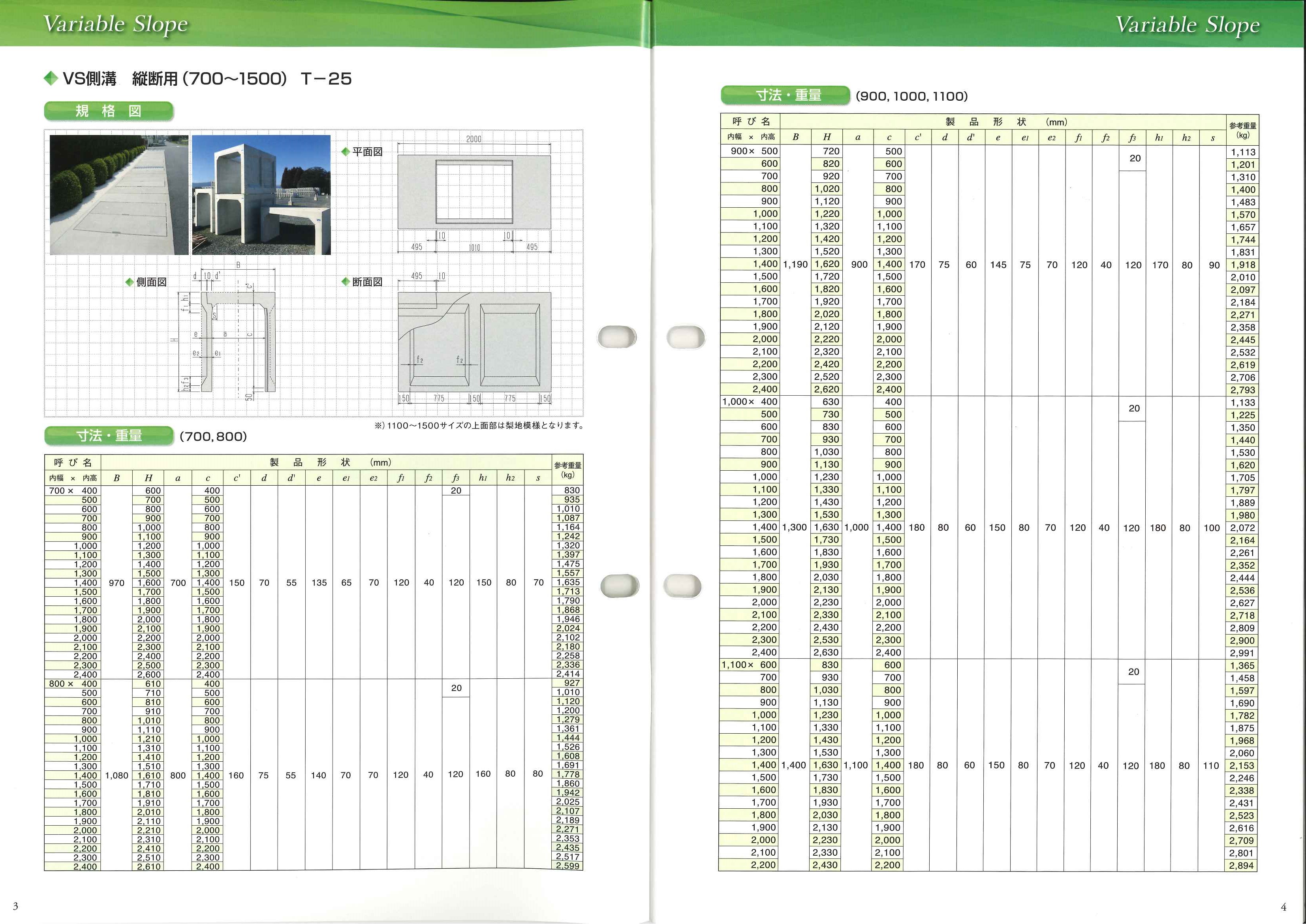Click the weight '2,414' ending the 700 section

tap(568, 674)
